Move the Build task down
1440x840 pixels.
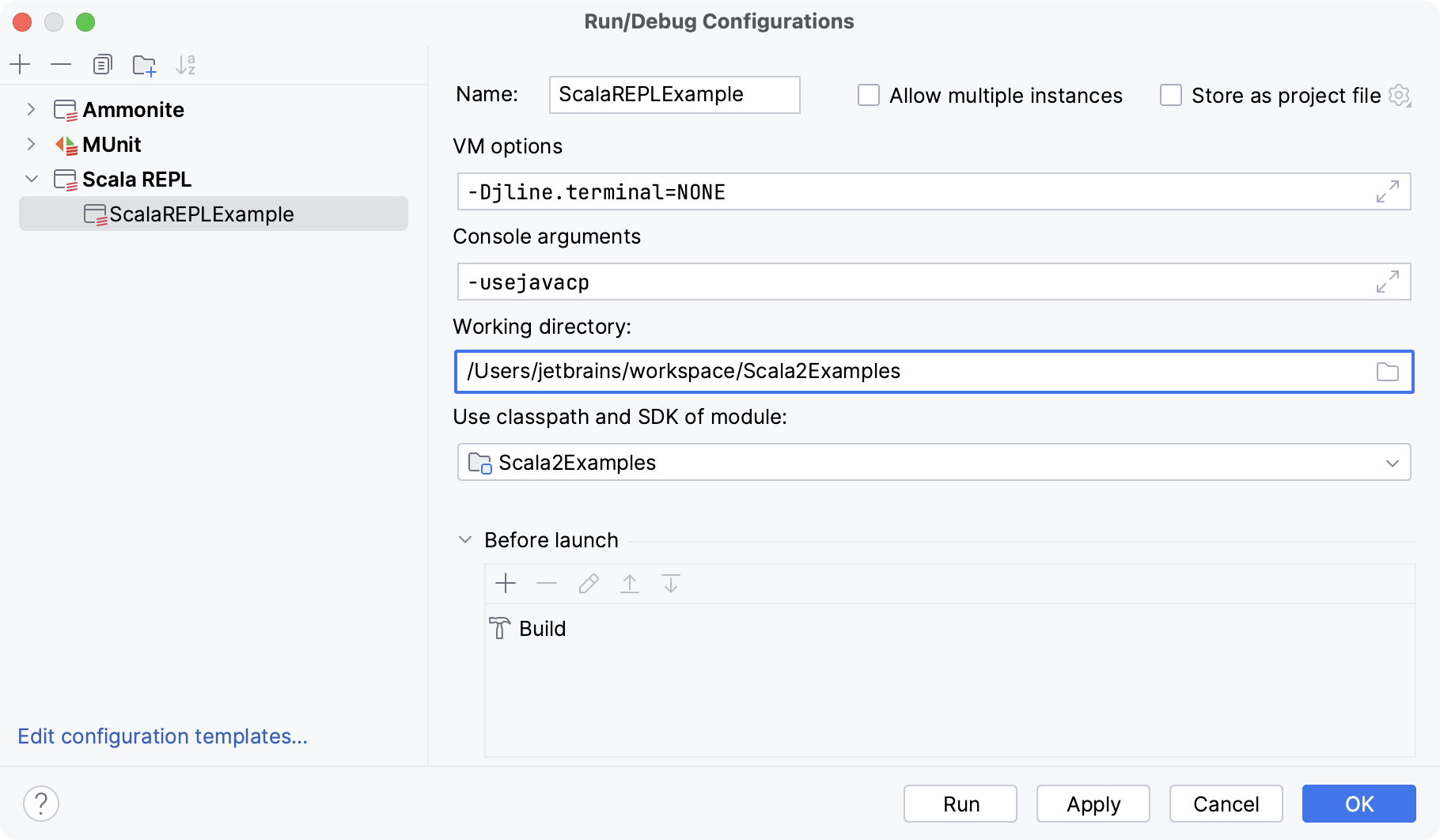[x=671, y=584]
